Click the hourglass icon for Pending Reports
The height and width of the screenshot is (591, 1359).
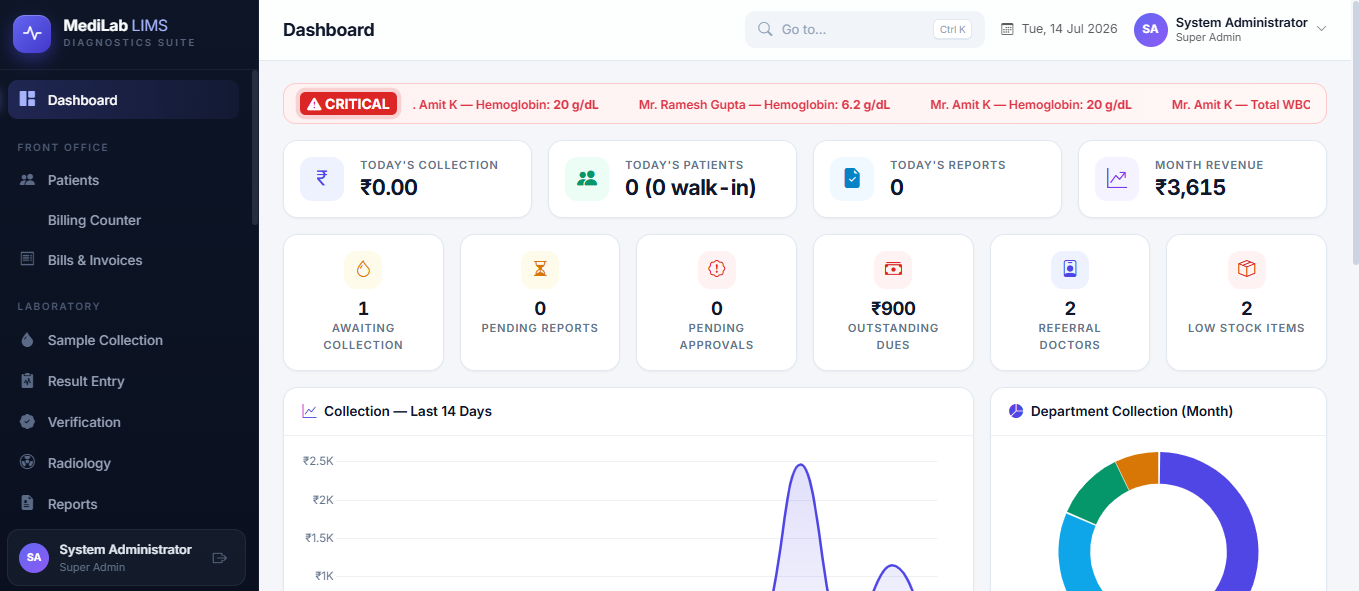tap(540, 269)
